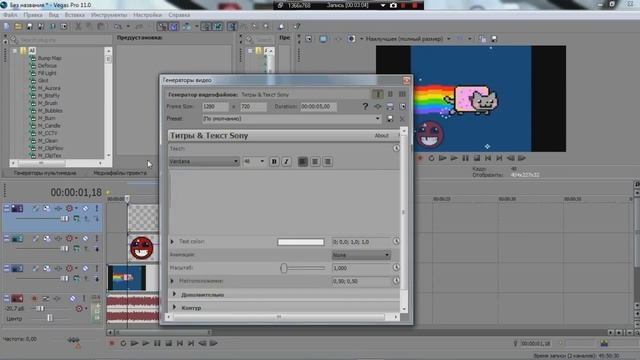Collapse the All folder in effects tree
The height and width of the screenshot is (360, 640).
point(15,51)
